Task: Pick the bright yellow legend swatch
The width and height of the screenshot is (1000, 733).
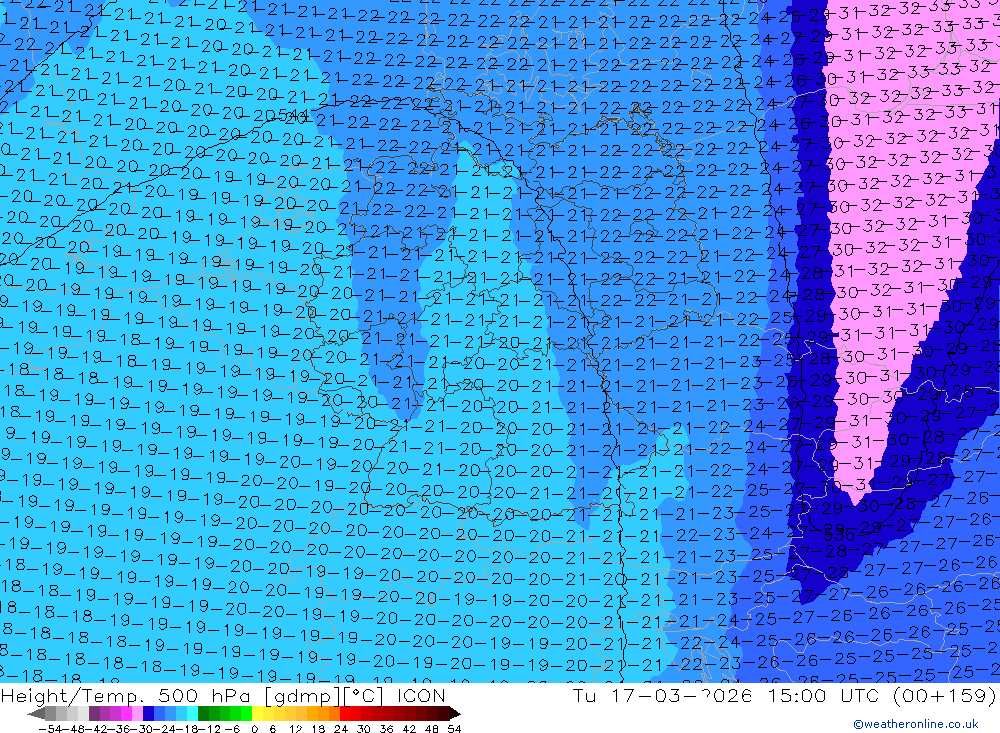Action: (x=258, y=714)
